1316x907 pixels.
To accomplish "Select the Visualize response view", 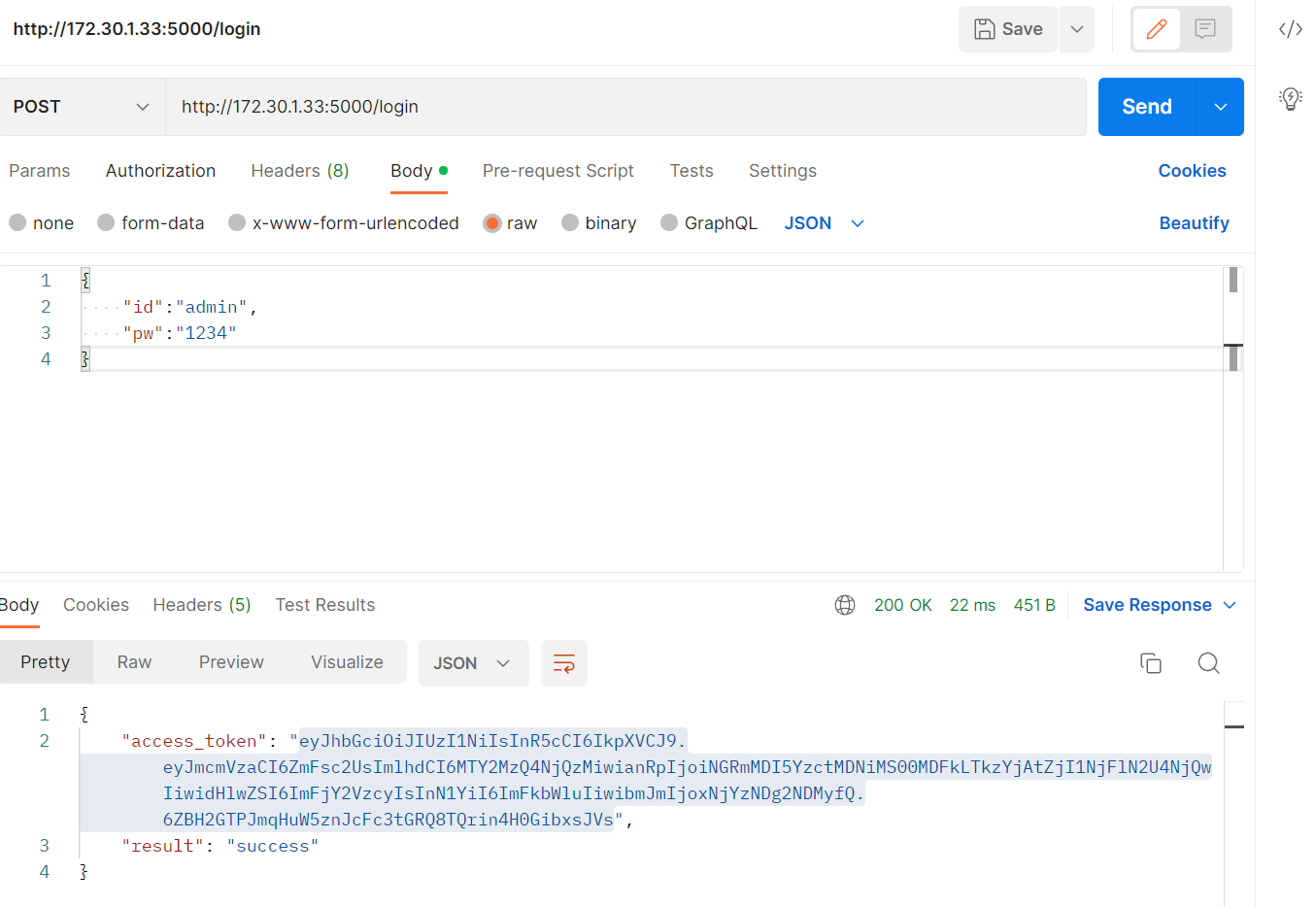I will pos(347,662).
